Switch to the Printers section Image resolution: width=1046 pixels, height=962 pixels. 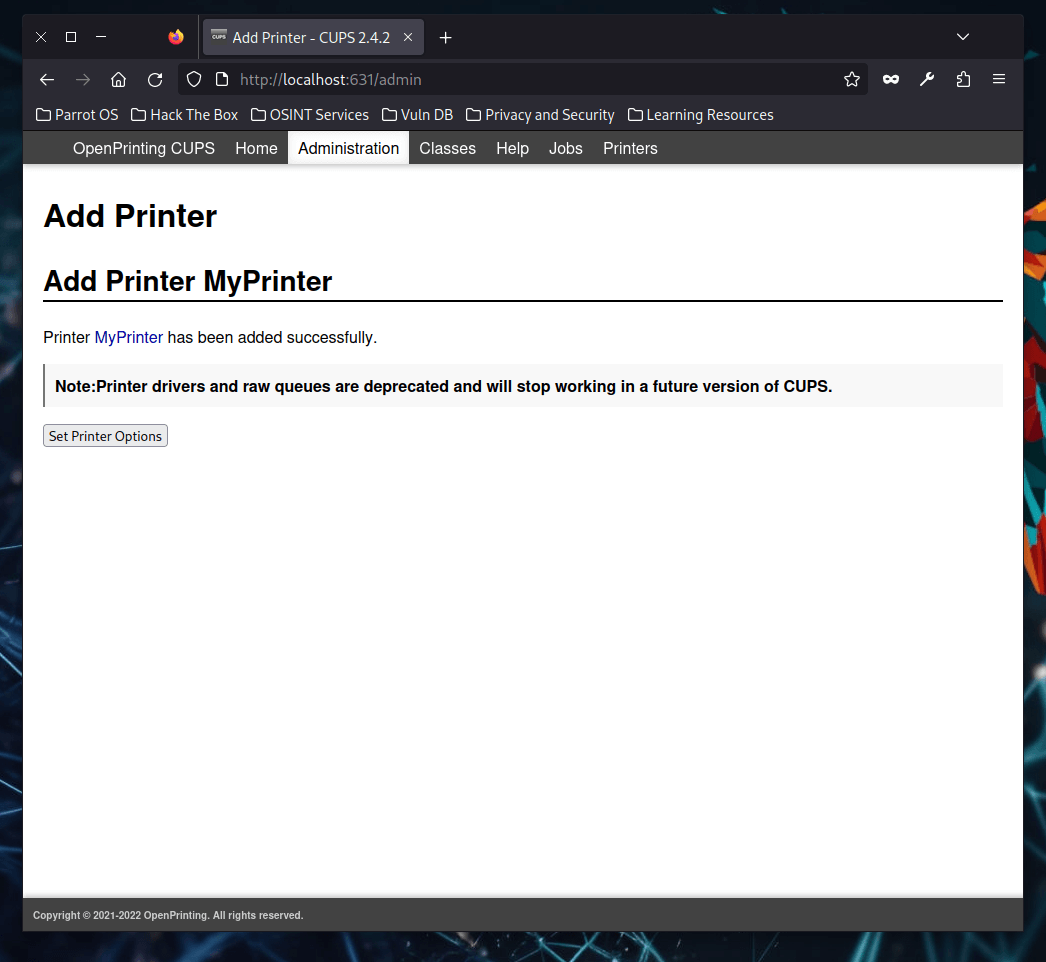pos(629,148)
